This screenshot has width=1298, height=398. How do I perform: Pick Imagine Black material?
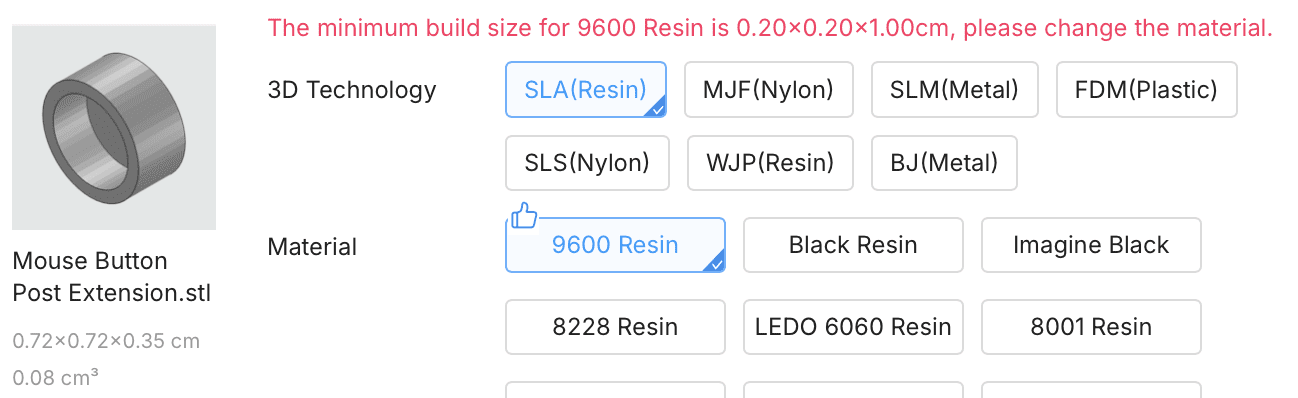[1091, 245]
